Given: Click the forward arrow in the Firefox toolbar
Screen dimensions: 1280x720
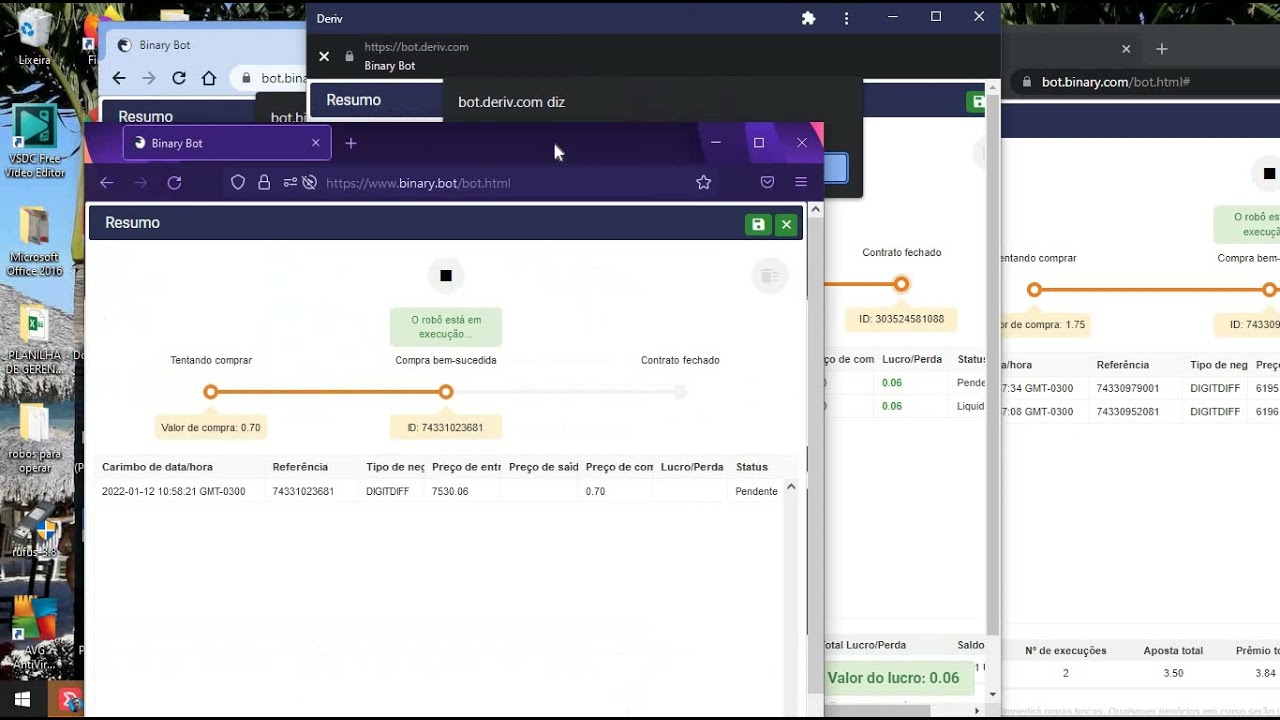Looking at the screenshot, I should pyautogui.click(x=140, y=183).
